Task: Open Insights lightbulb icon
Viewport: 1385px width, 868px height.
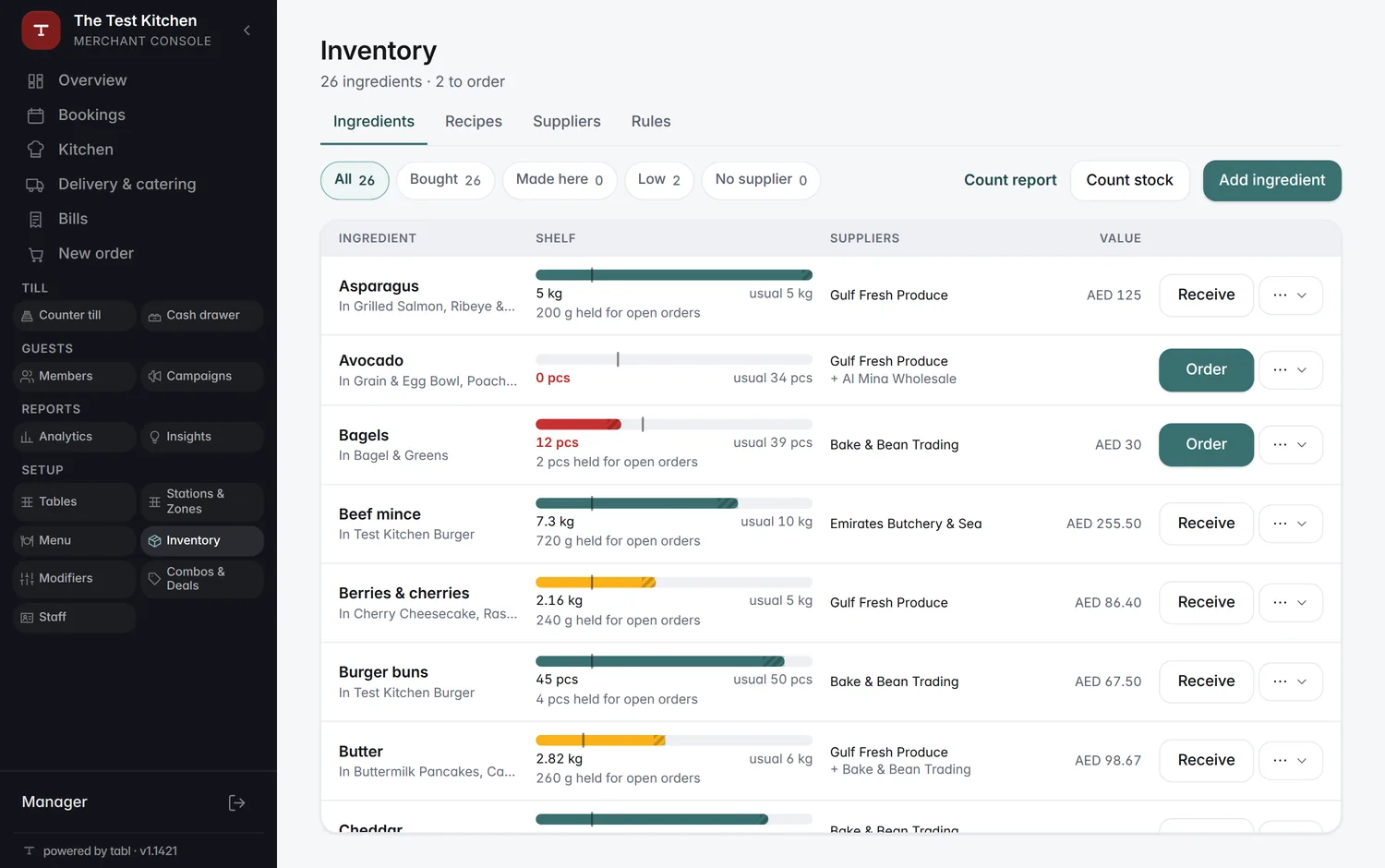Action: click(155, 437)
